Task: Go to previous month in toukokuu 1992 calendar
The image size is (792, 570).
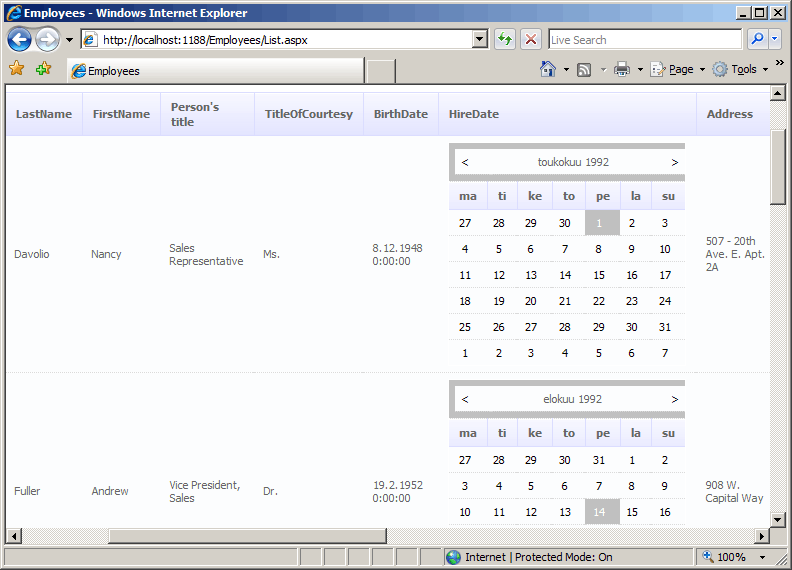Action: click(x=465, y=162)
